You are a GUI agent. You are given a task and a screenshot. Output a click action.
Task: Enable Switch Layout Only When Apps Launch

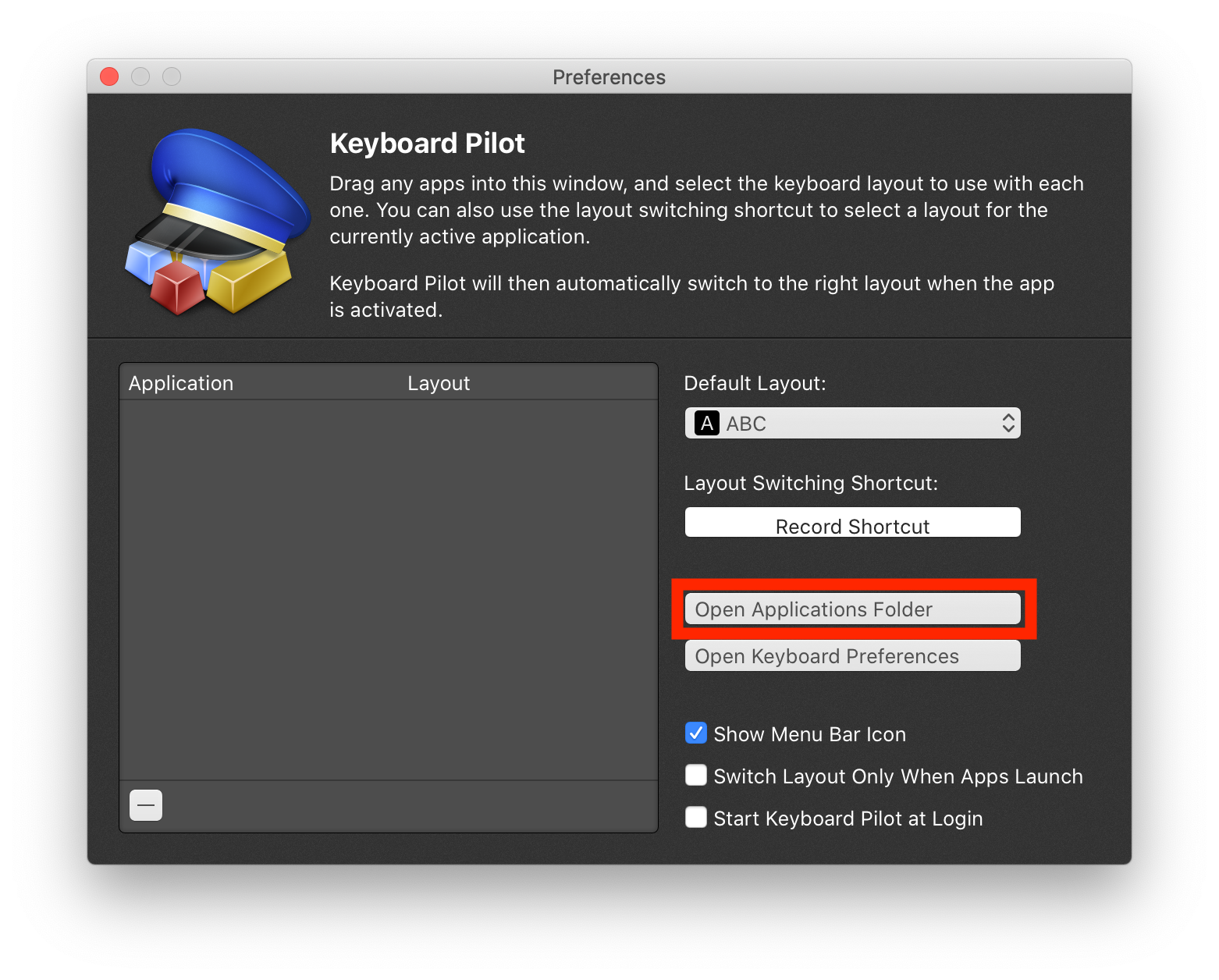pyautogui.click(x=696, y=776)
